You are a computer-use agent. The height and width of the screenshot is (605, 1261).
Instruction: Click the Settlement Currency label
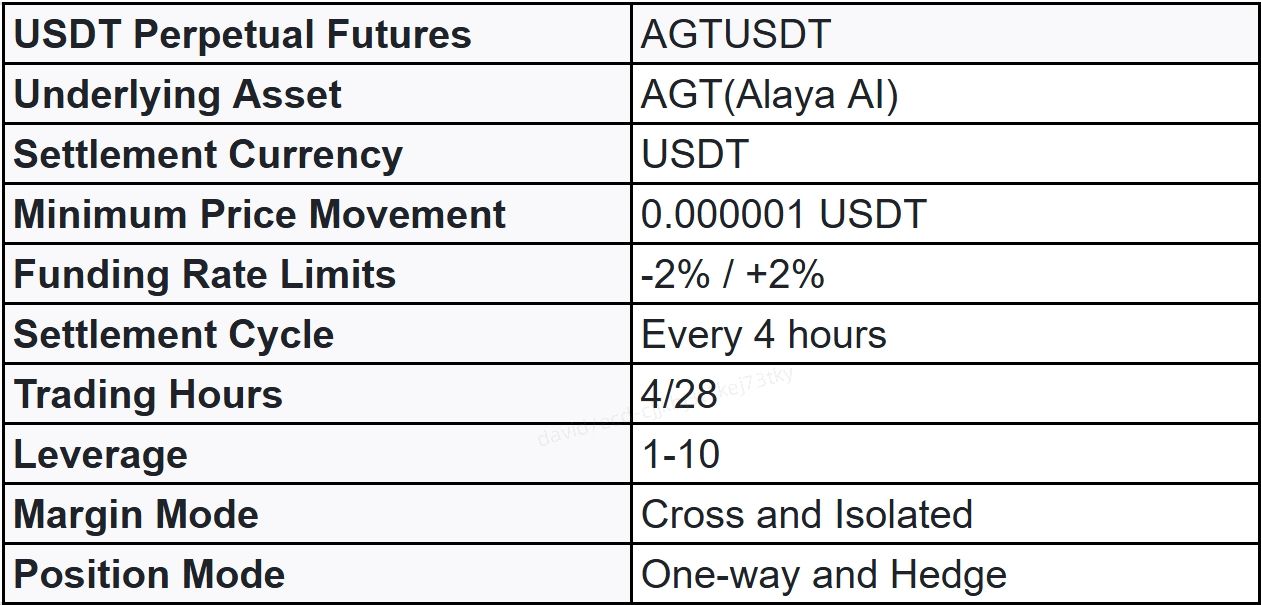[208, 155]
